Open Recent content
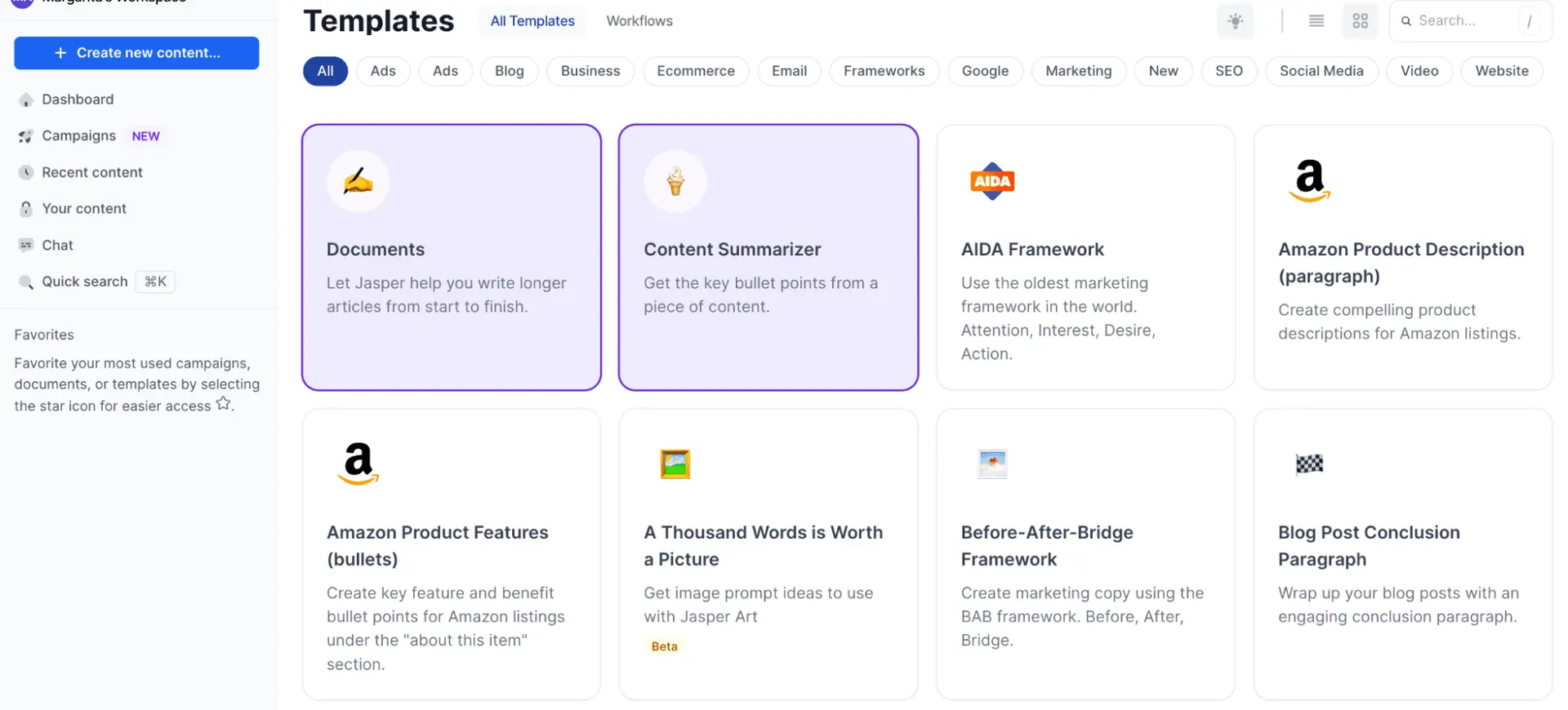The image size is (1568, 710). (92, 172)
